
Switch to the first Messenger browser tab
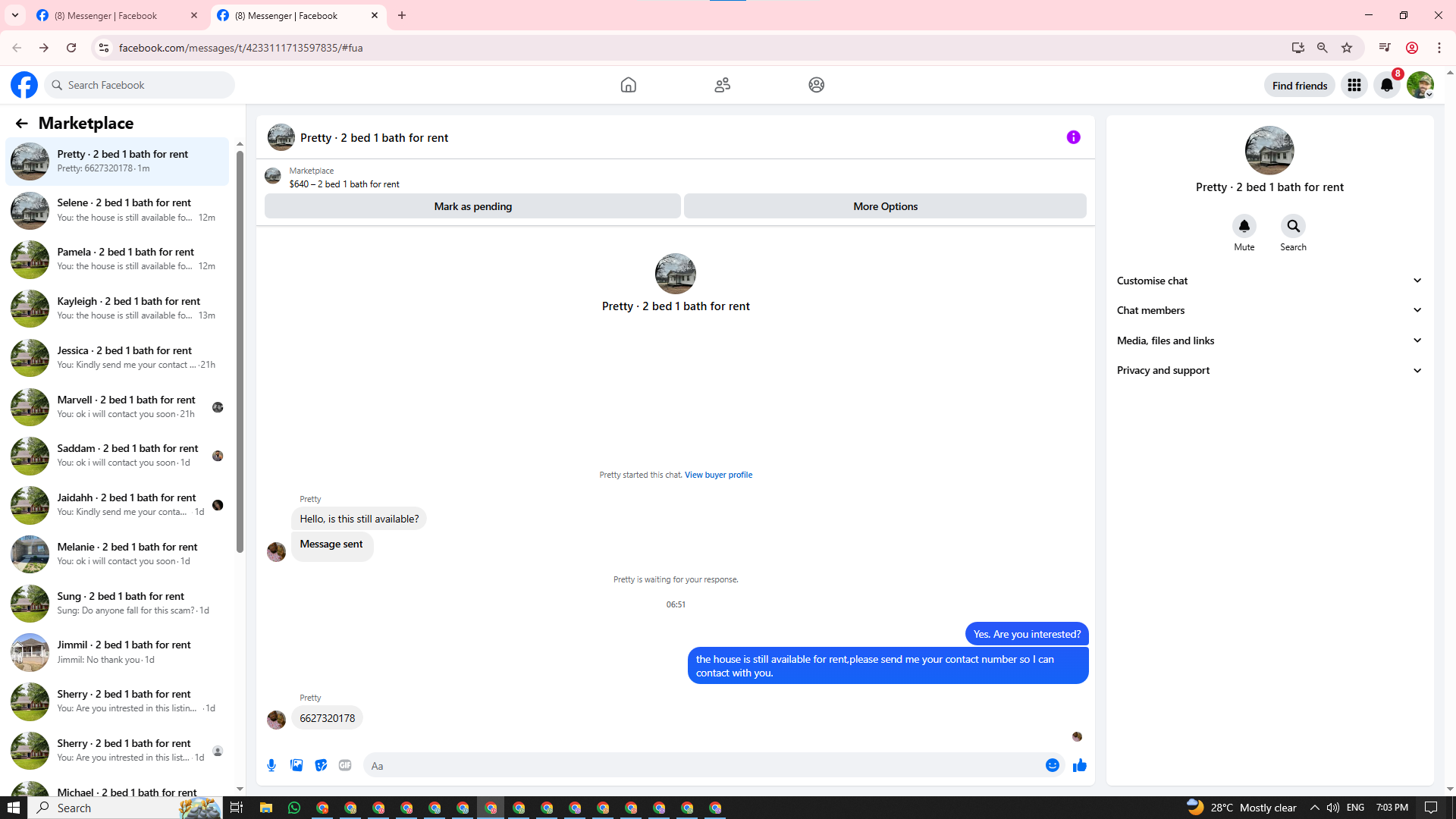[x=106, y=15]
